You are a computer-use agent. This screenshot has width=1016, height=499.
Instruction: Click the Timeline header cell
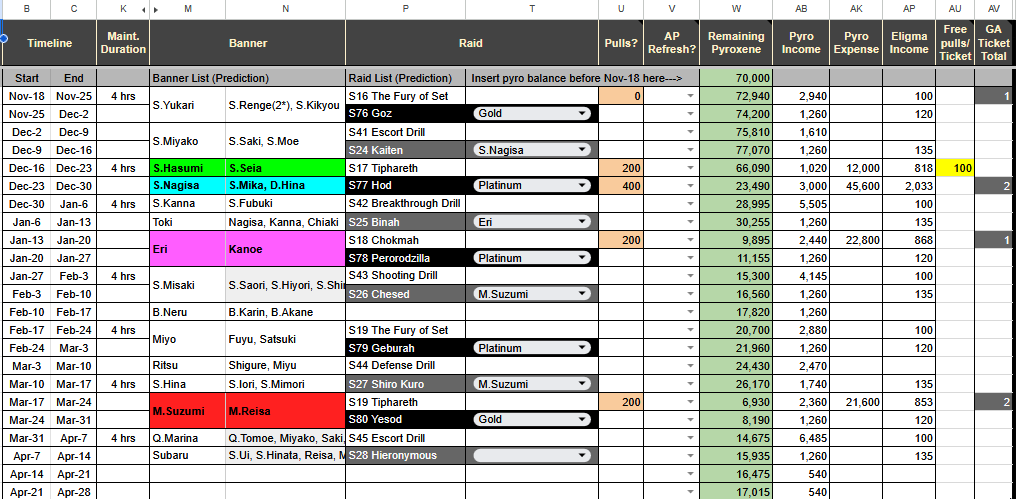50,43
